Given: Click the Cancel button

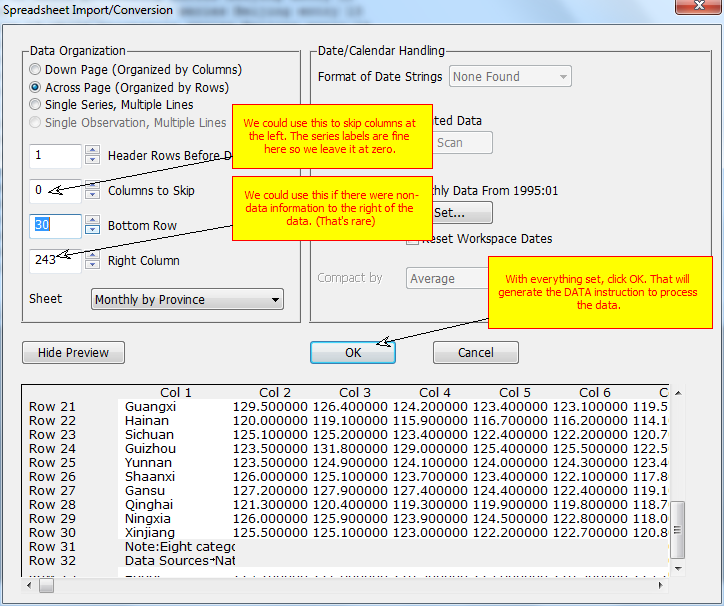Looking at the screenshot, I should [x=475, y=352].
